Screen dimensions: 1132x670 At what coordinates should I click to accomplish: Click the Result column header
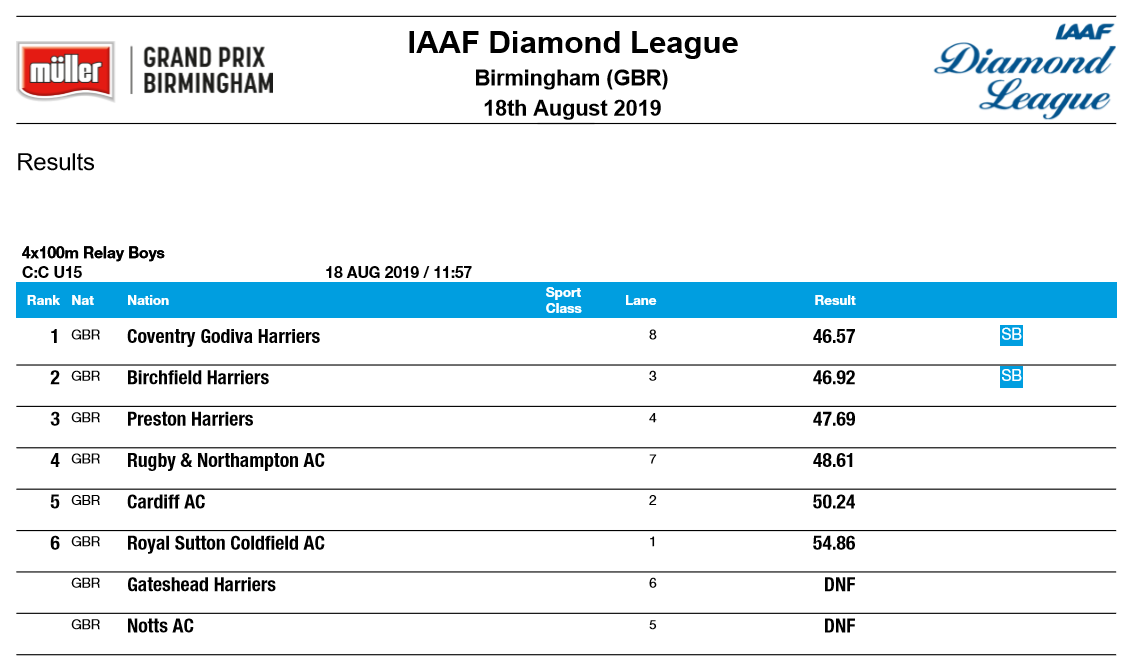834,300
